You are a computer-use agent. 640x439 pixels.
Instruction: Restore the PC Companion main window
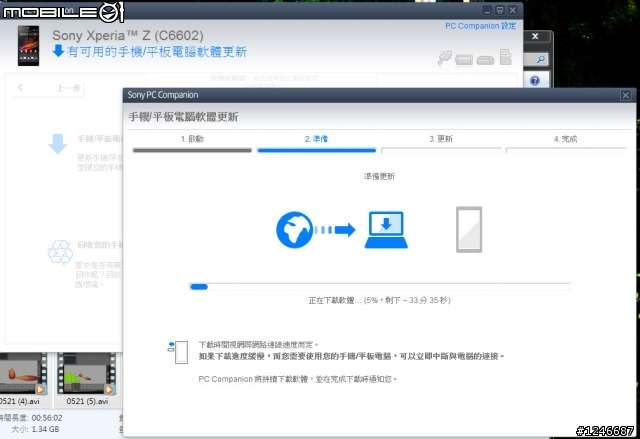500,10
